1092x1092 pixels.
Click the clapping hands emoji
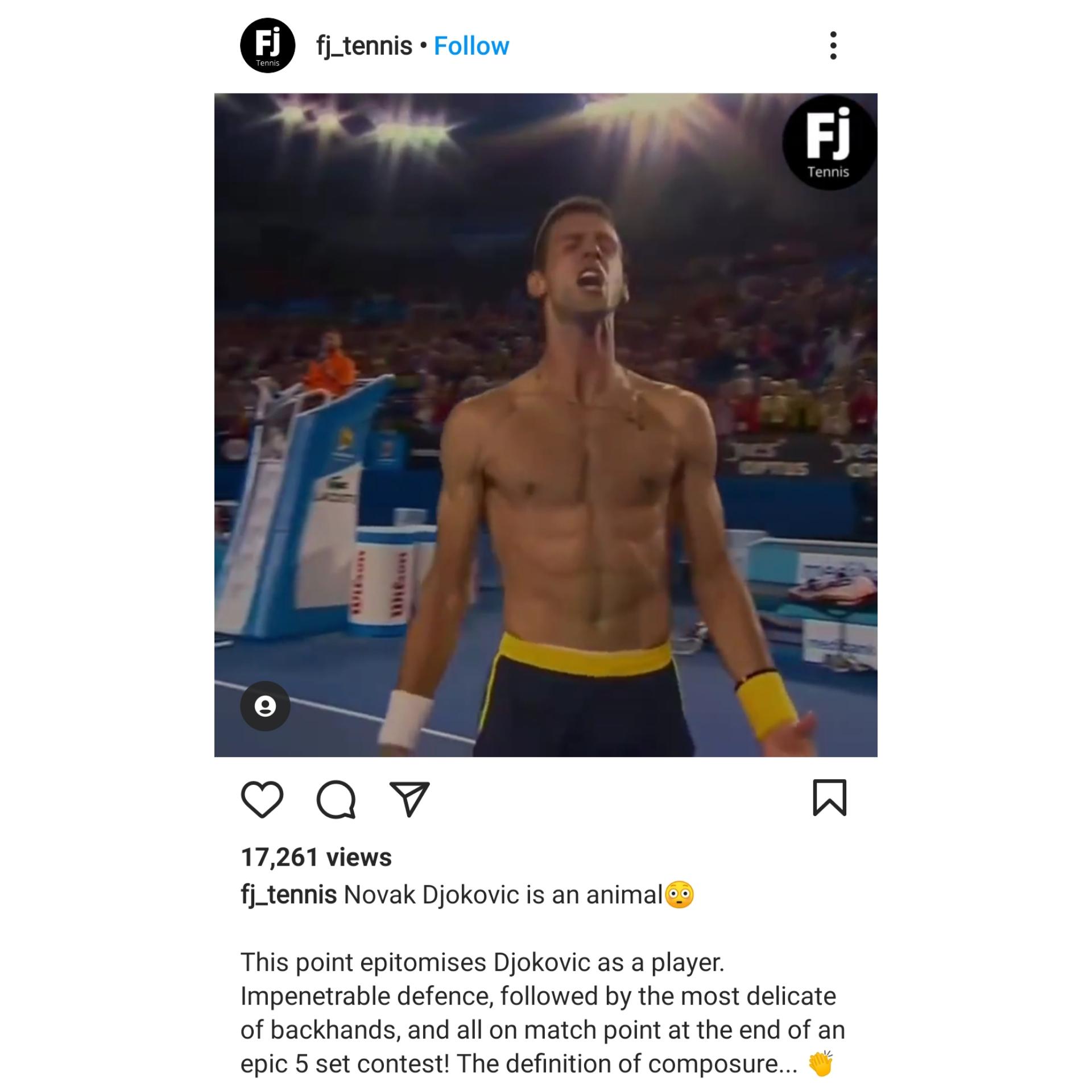[820, 1063]
